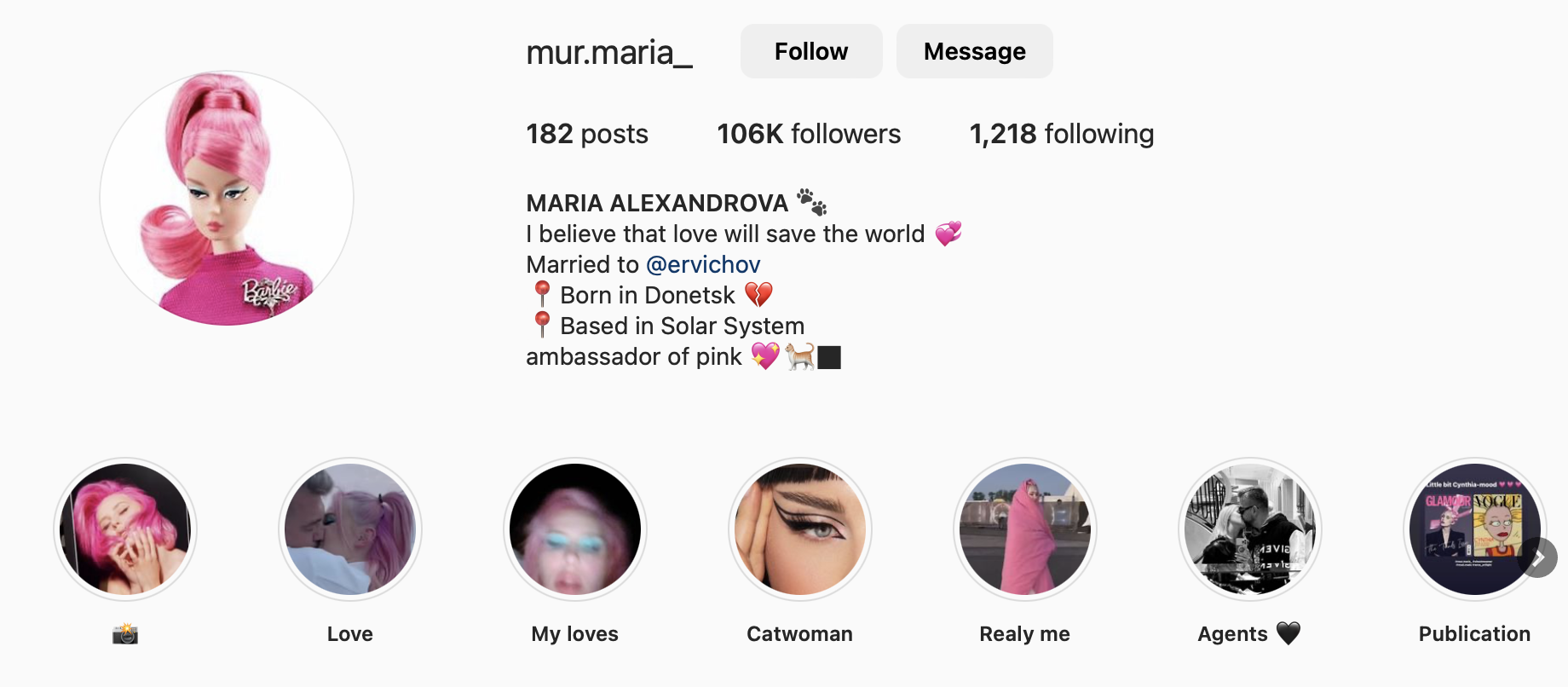Open the Barbie profile picture
1568x687 pixels.
[x=227, y=198]
